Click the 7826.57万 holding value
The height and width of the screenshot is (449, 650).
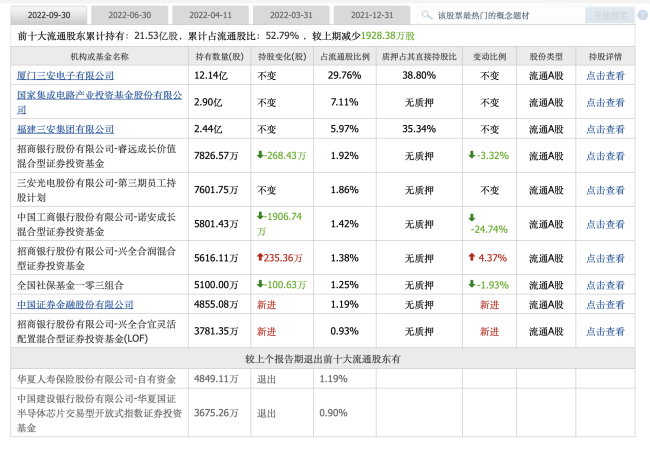click(216, 156)
